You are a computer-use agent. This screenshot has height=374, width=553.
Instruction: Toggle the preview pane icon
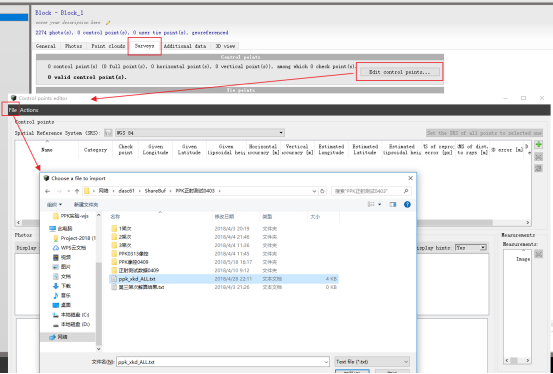[x=393, y=205]
